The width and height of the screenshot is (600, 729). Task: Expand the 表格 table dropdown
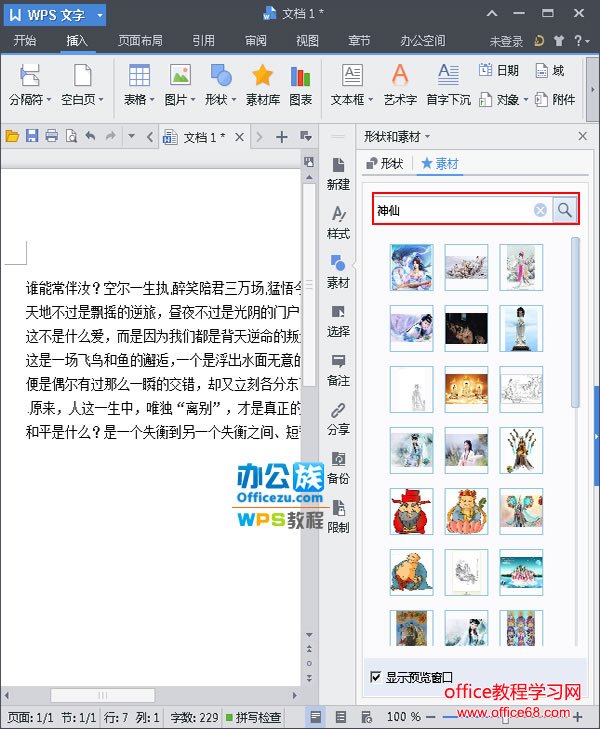139,100
